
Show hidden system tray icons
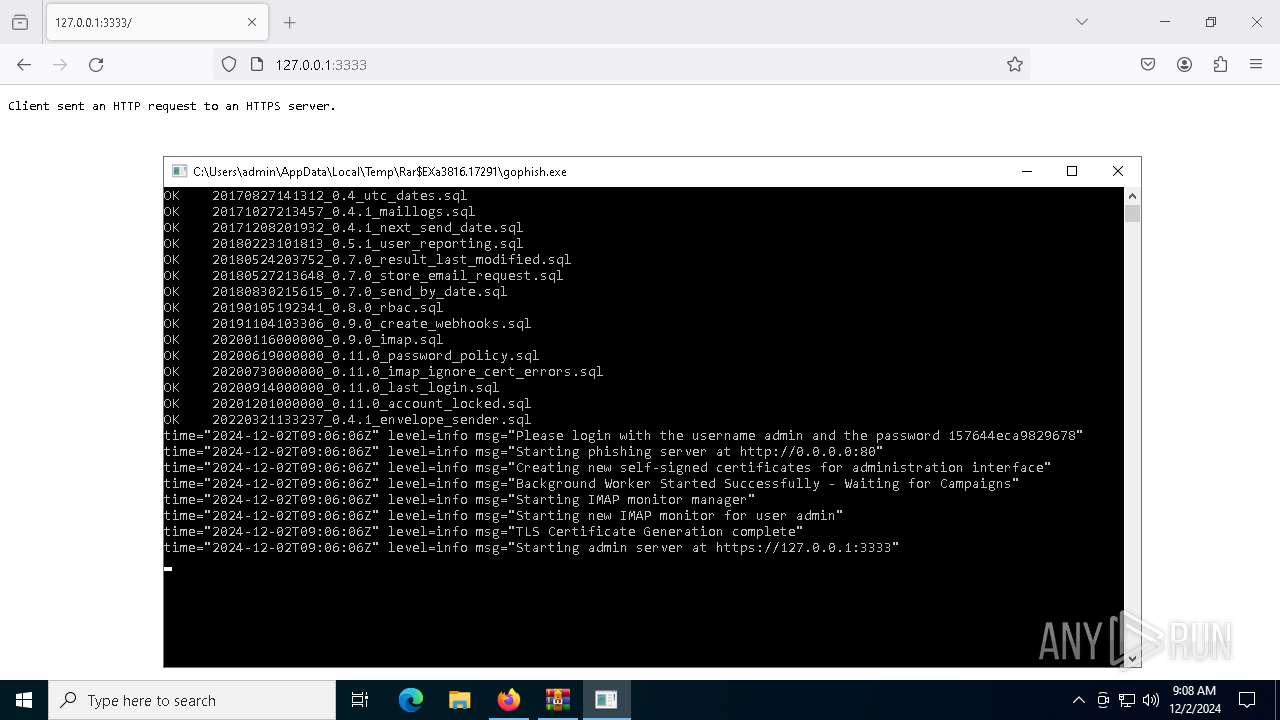click(1078, 700)
